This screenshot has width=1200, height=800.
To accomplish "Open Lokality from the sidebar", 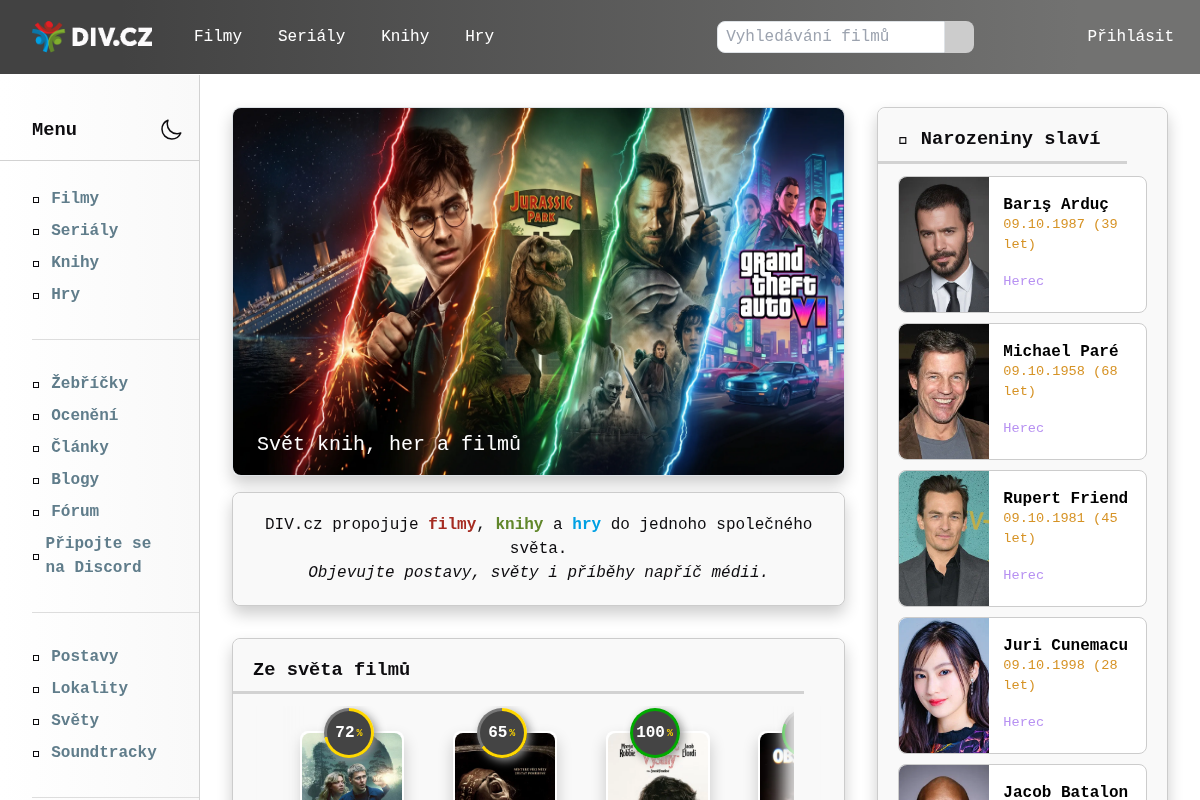I will click(x=90, y=689).
